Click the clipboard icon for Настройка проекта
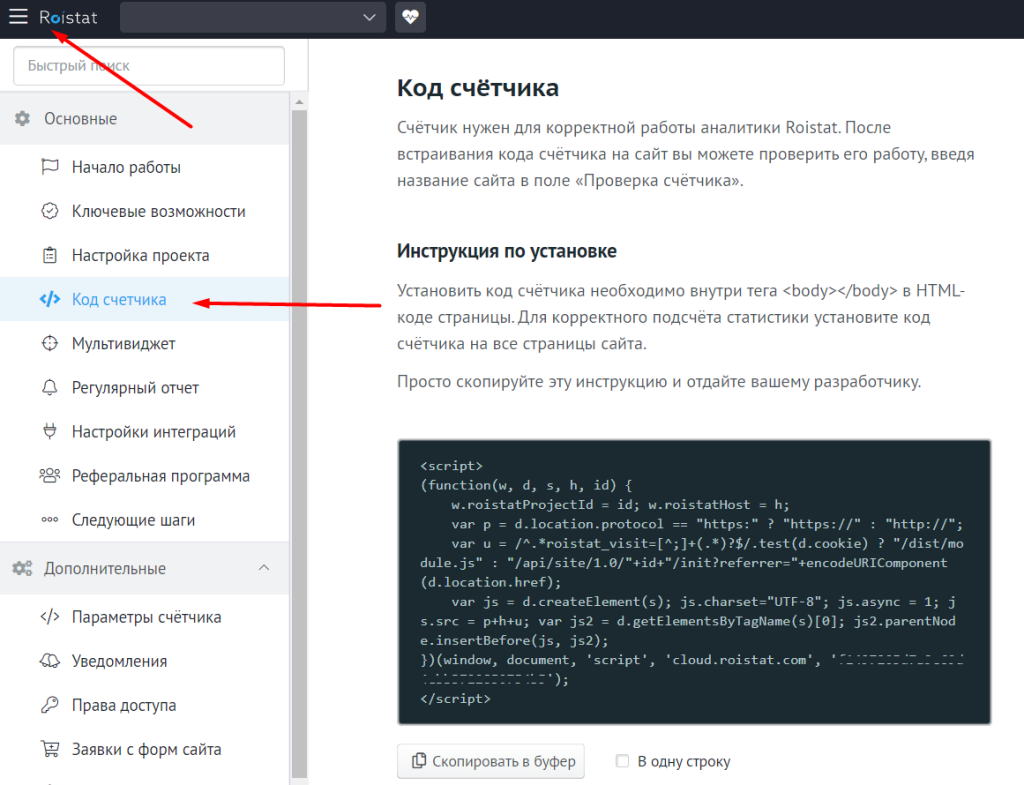 (49, 255)
